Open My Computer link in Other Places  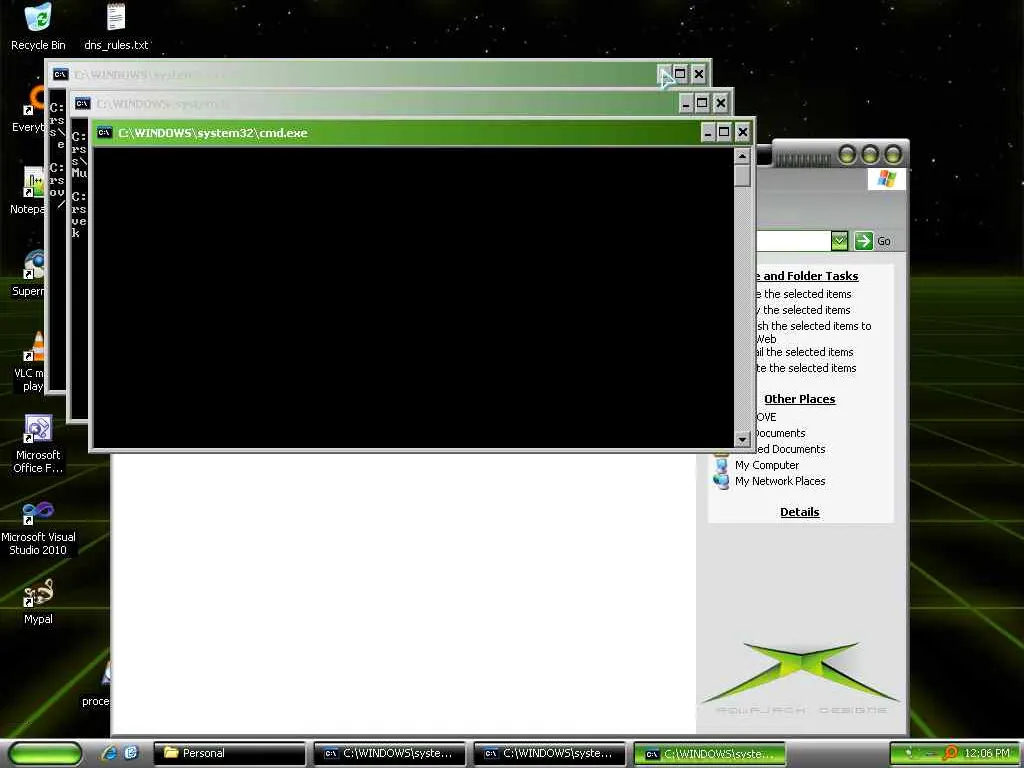click(767, 465)
